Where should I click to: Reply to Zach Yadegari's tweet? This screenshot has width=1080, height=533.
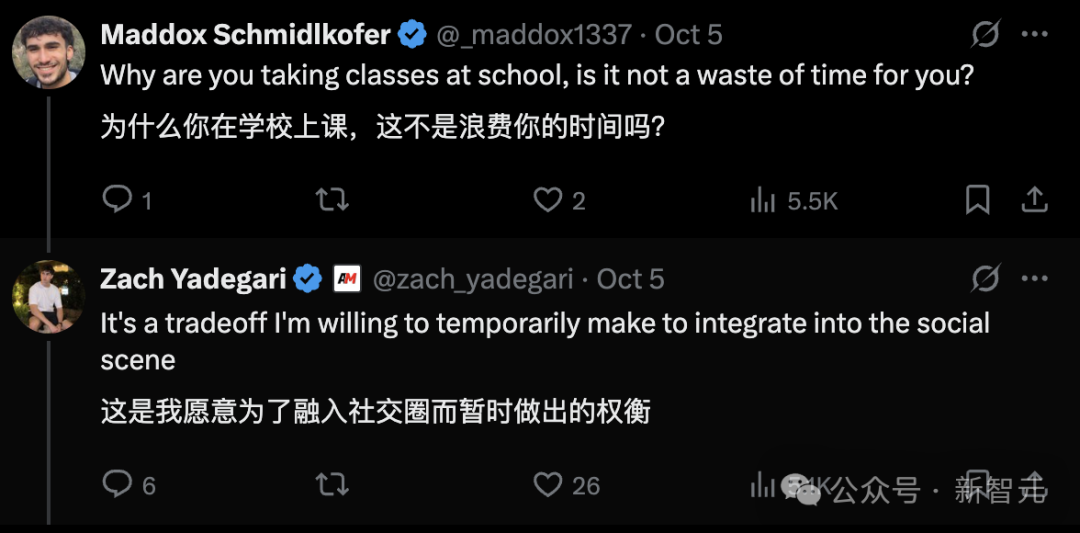pos(118,485)
